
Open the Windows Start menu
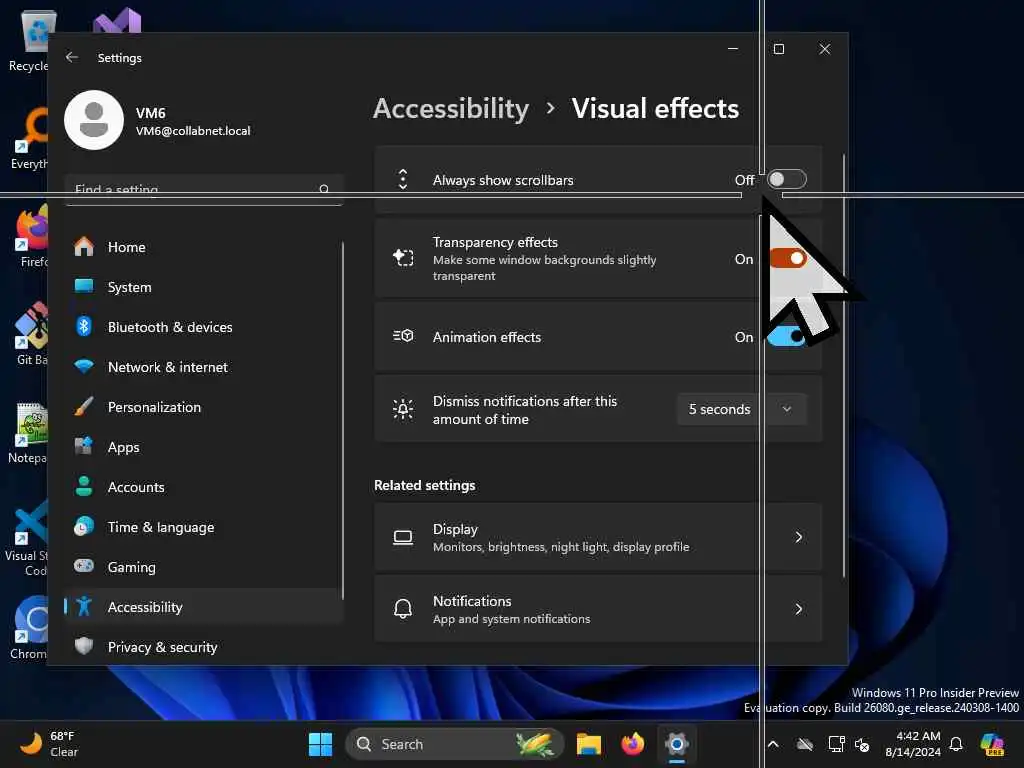(320, 744)
